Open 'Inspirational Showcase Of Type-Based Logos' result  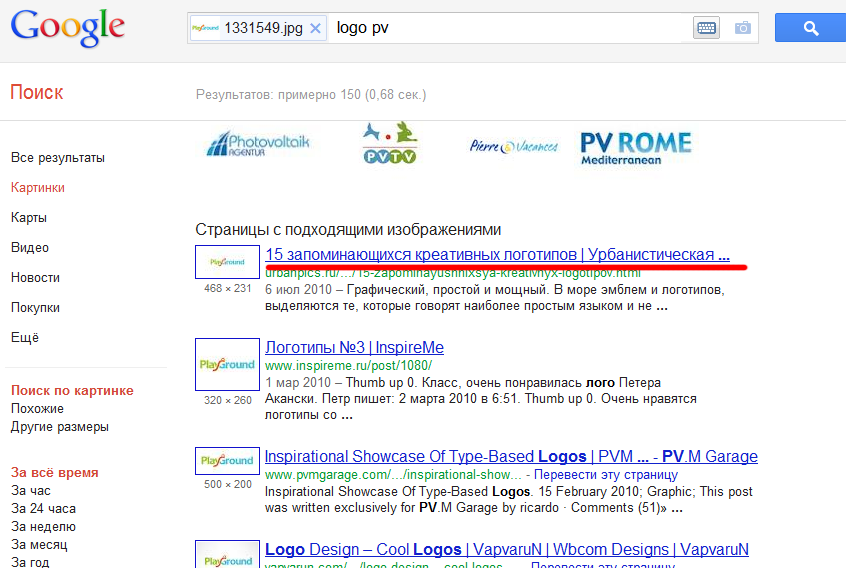[511, 456]
